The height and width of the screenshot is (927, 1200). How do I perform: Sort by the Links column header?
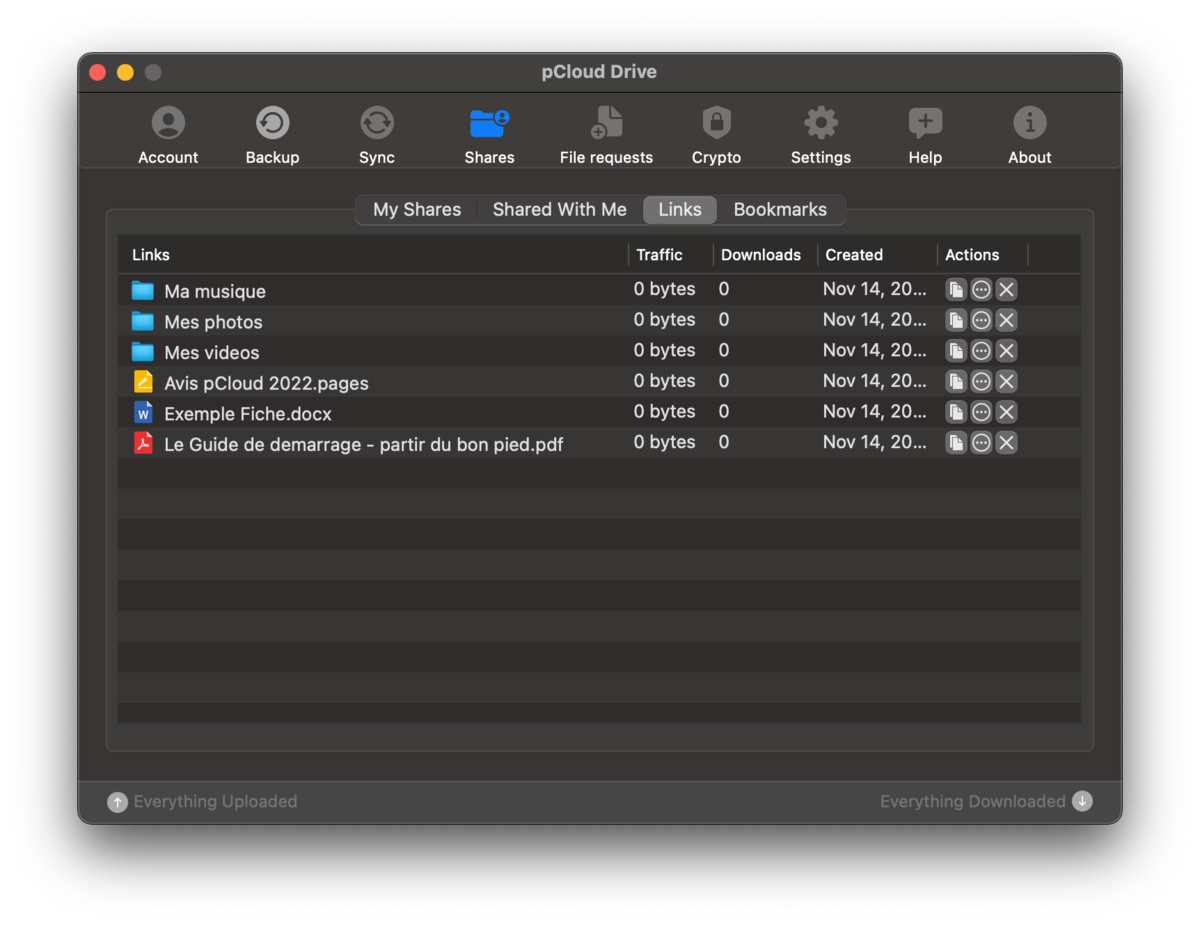click(x=373, y=255)
